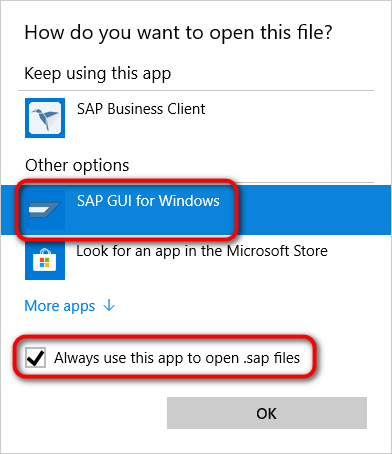This screenshot has width=392, height=454.
Task: Click the Keep using this app heading
Action: (98, 73)
